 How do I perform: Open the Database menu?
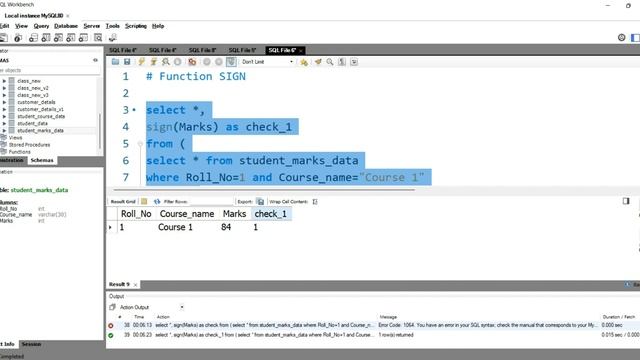[66, 26]
